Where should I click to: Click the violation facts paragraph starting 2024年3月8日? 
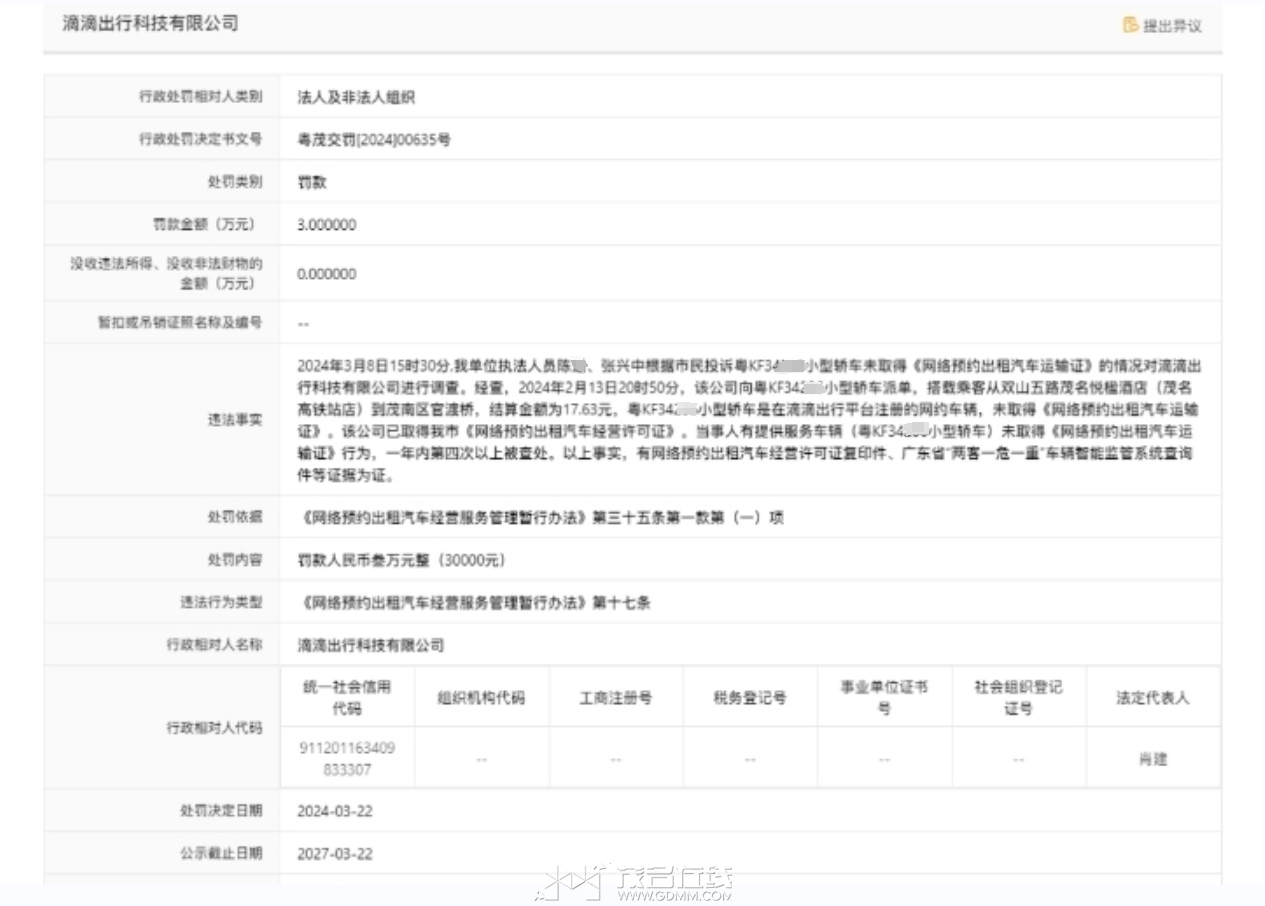pos(749,420)
